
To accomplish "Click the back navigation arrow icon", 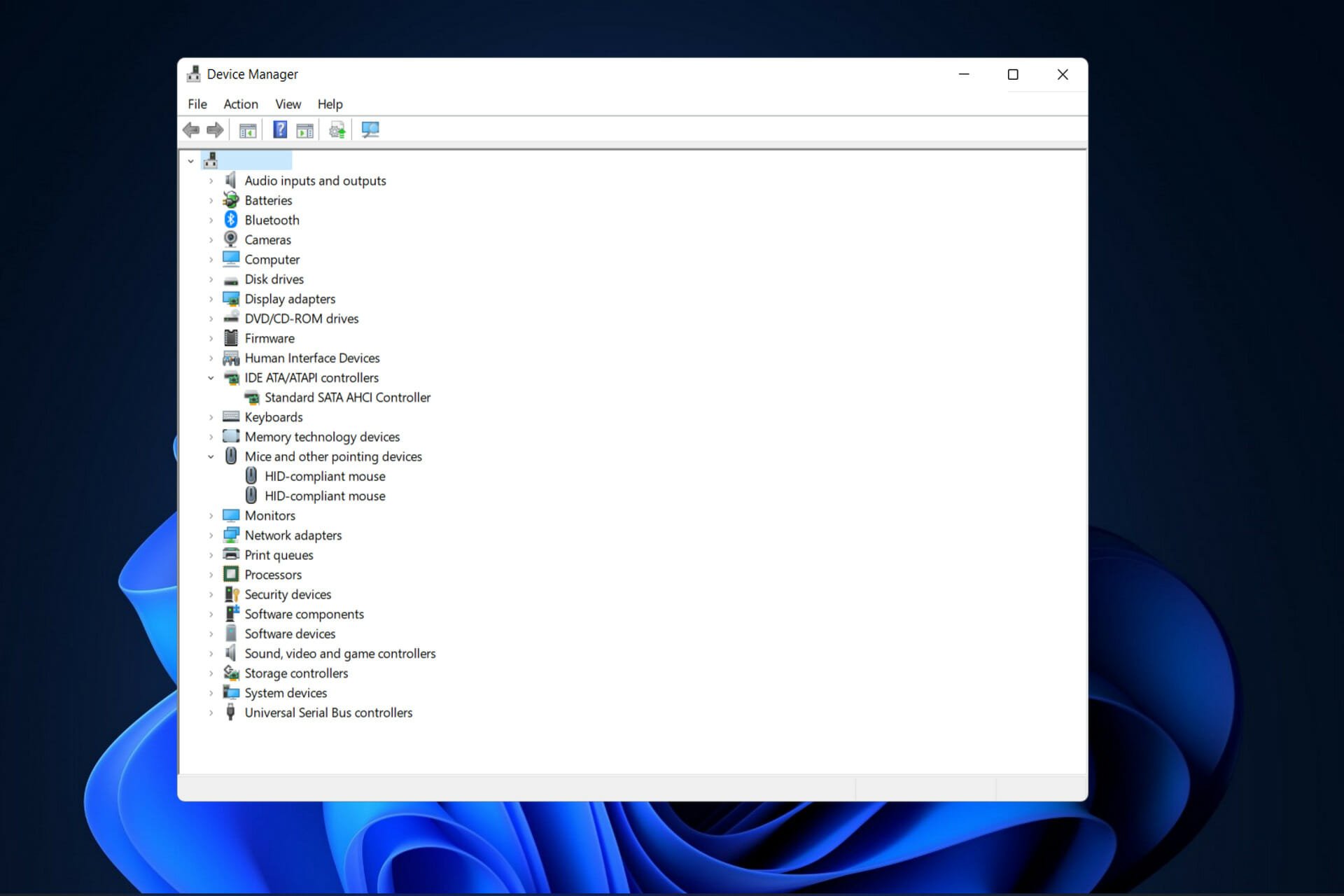I will (x=191, y=130).
